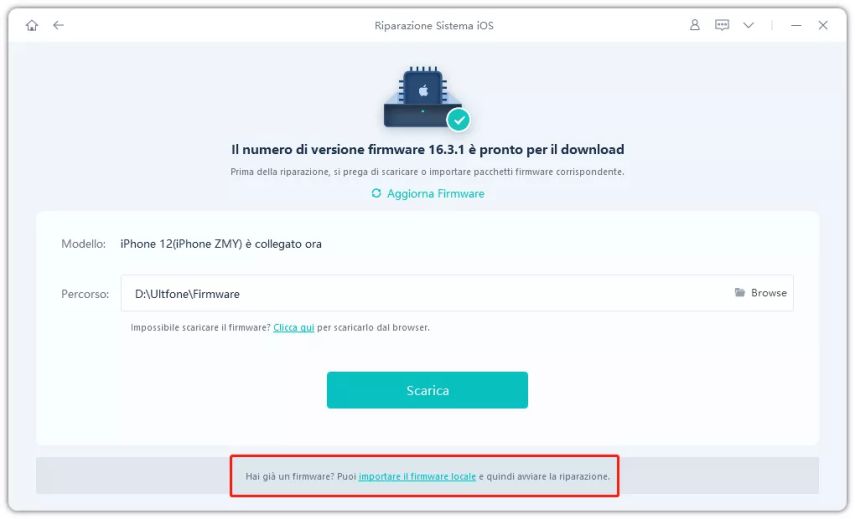Close the Riparazione Sistema iOS window
Viewport: 855px width, 519px height.
tap(823, 25)
